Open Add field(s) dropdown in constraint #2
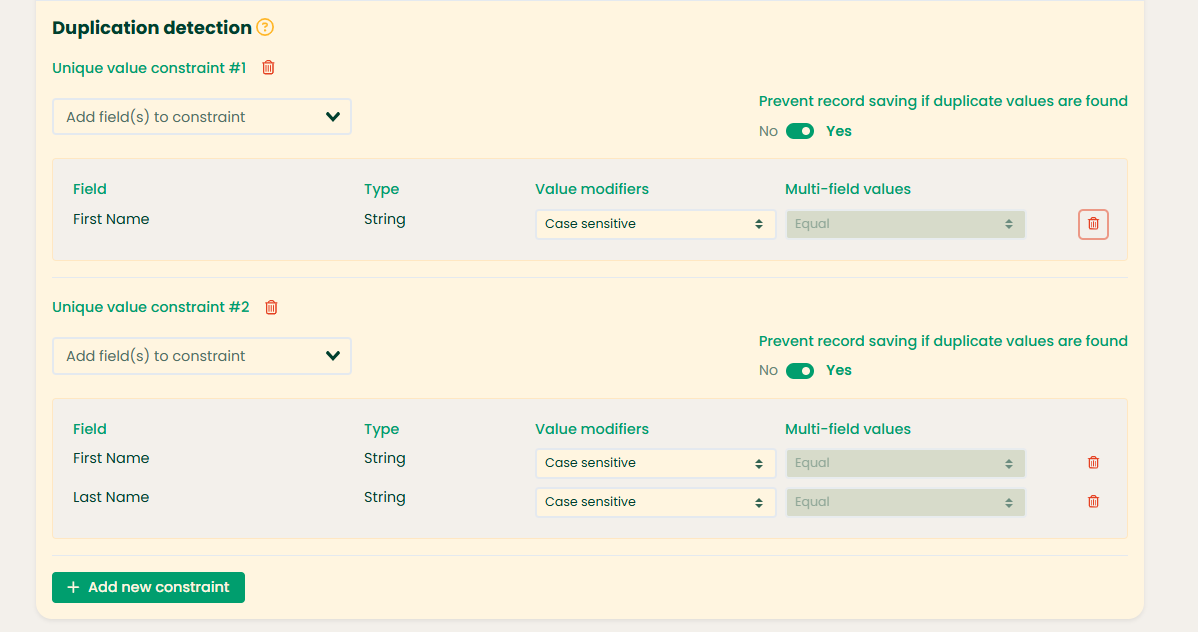Image resolution: width=1198 pixels, height=632 pixels. 201,356
